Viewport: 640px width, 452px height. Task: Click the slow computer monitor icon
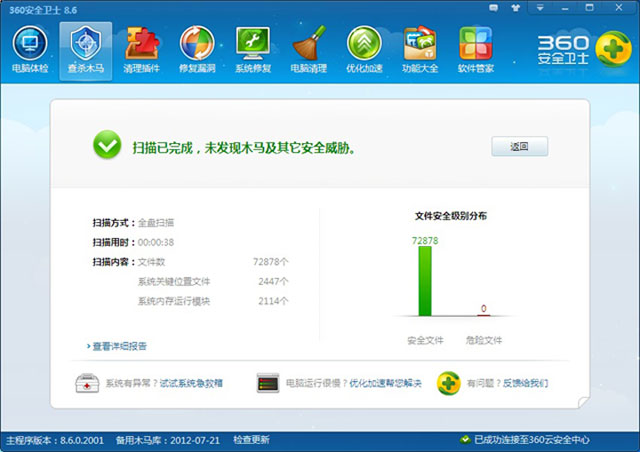pos(268,383)
